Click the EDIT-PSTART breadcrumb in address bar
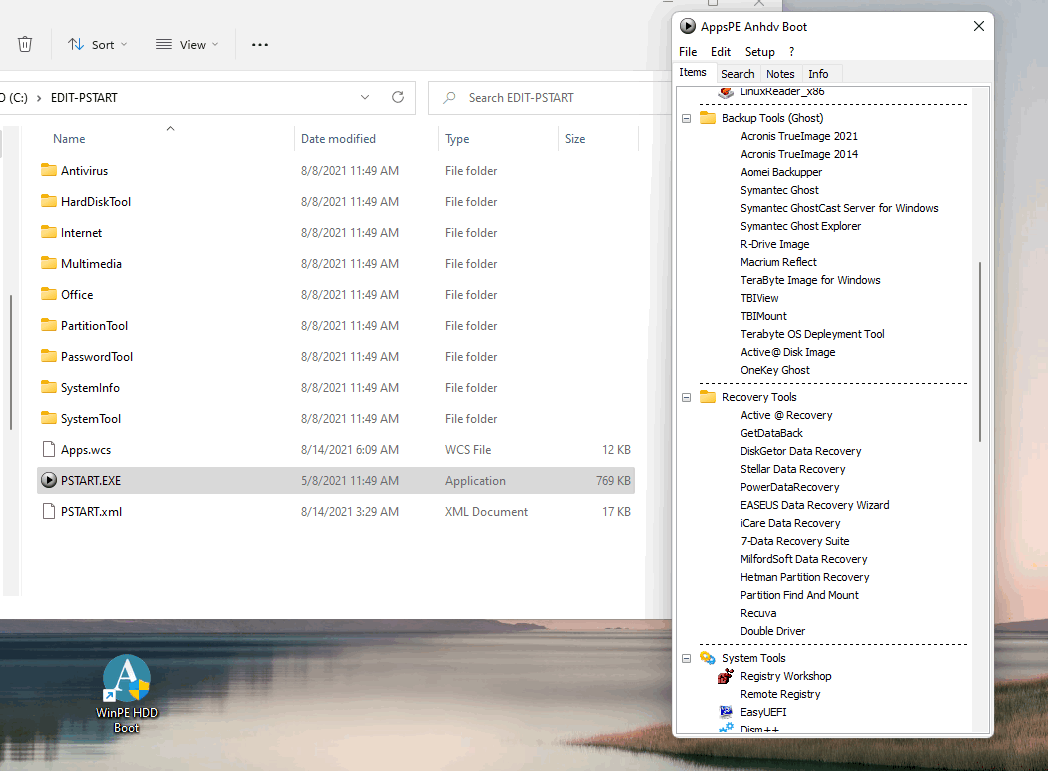This screenshot has height=771, width=1048. coord(84,98)
